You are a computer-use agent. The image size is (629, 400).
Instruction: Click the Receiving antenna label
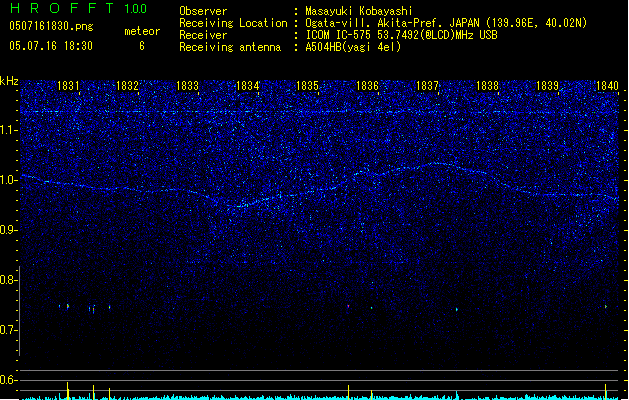coord(230,47)
